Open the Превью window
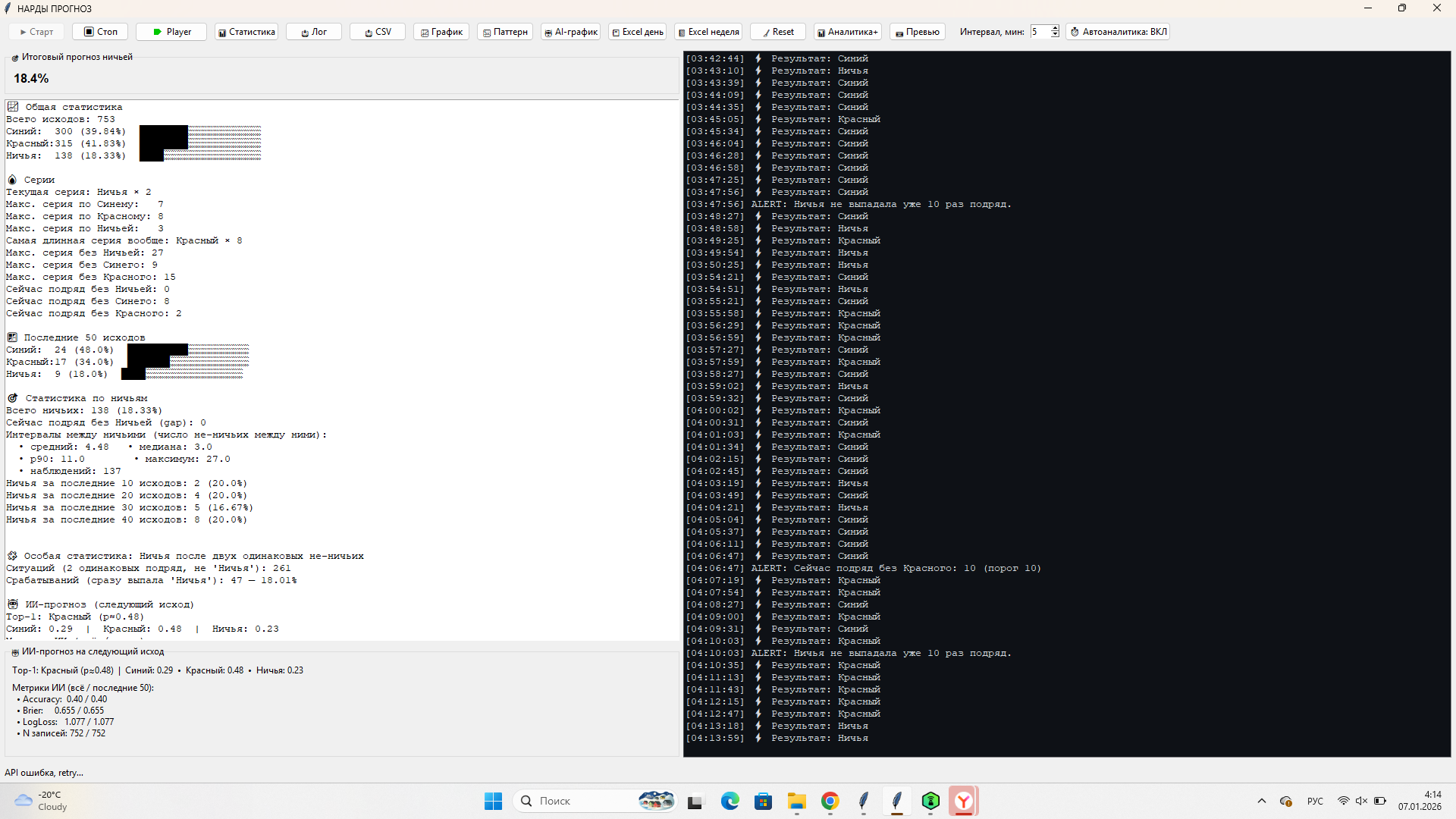This screenshot has height=819, width=1456. click(917, 32)
